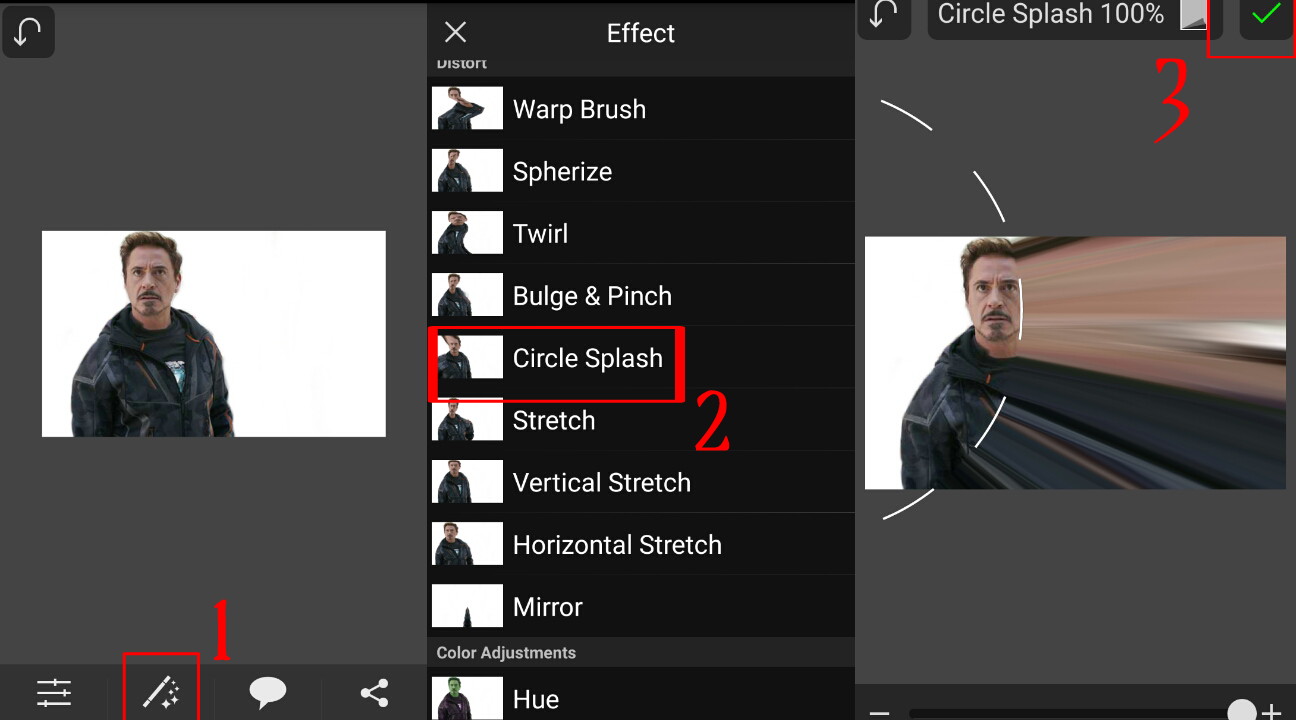Click the Hue effect thumbnail
Viewport: 1296px width, 720px height.
pos(467,698)
